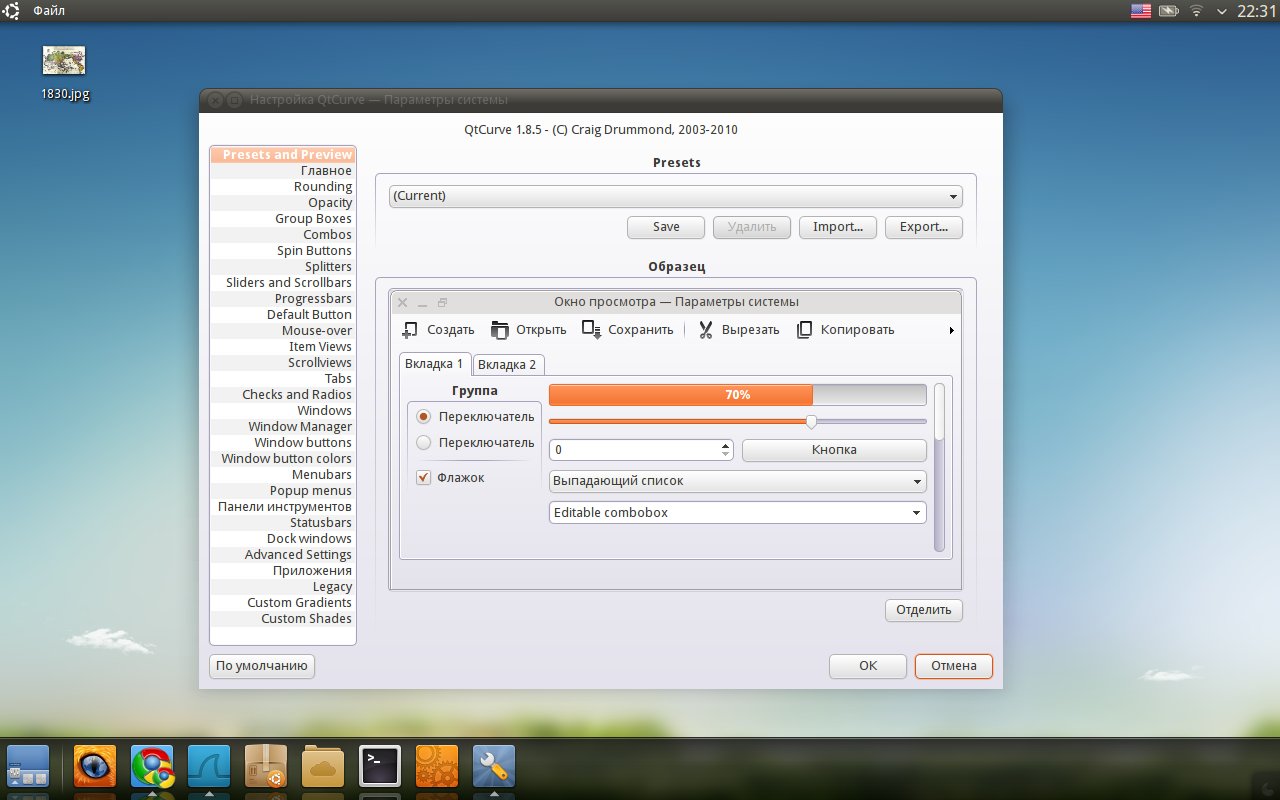1280x800 pixels.
Task: Launch the cat-eye image viewer dock icon
Action: (95, 767)
